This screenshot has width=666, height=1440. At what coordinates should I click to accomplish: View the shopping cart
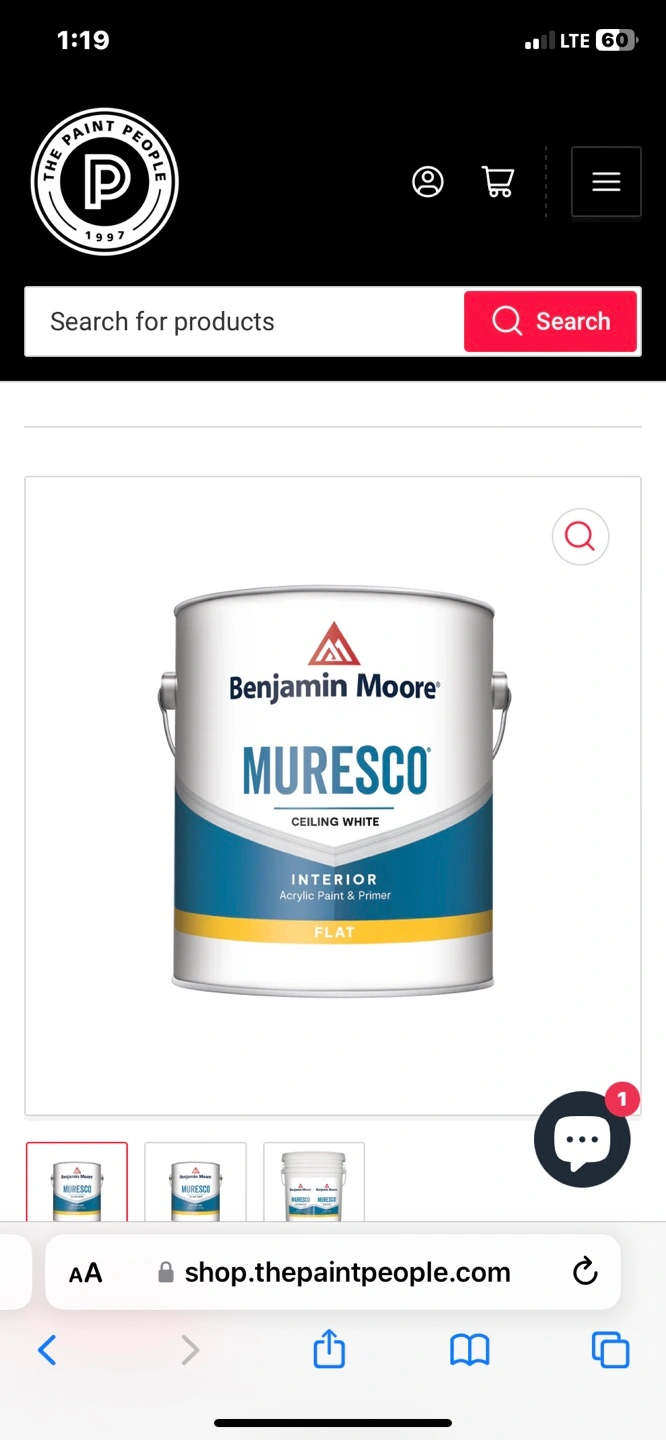coord(498,182)
